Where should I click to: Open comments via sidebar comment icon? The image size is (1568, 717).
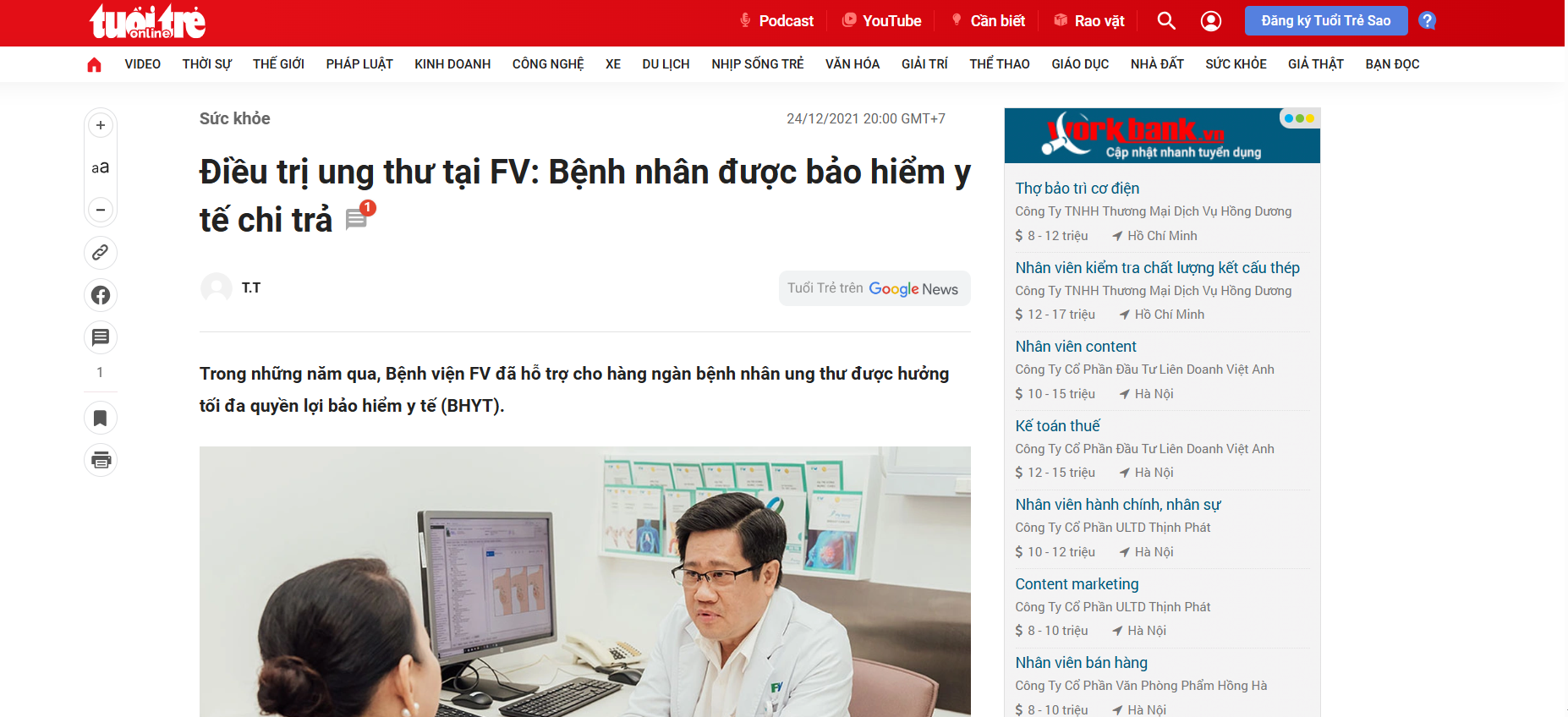pyautogui.click(x=101, y=337)
